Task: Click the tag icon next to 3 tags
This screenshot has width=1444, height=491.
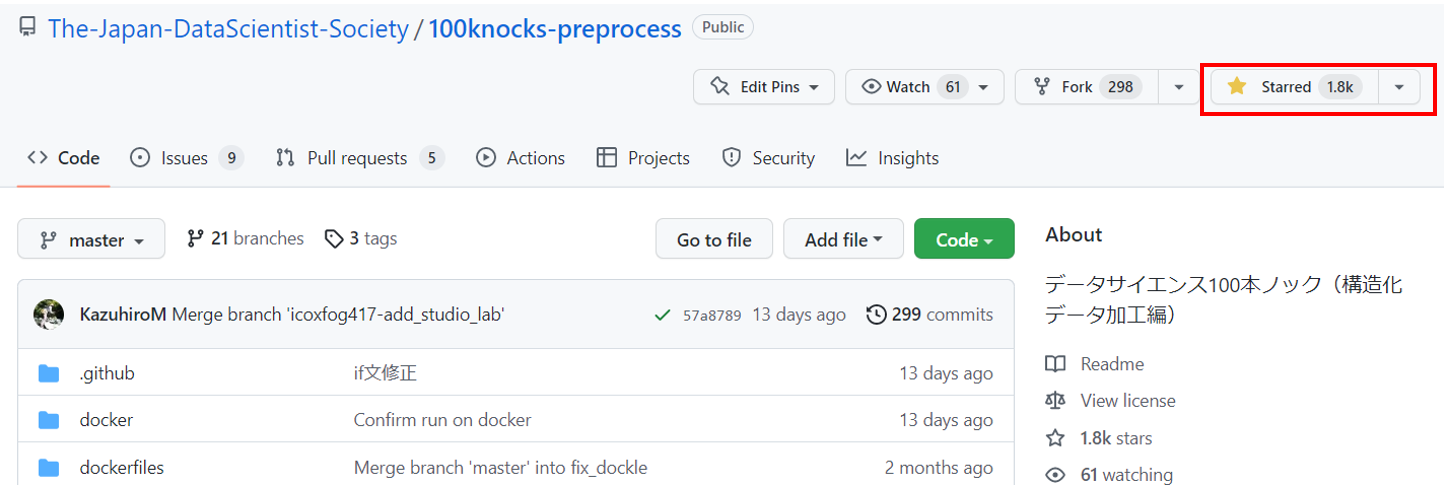Action: [334, 239]
